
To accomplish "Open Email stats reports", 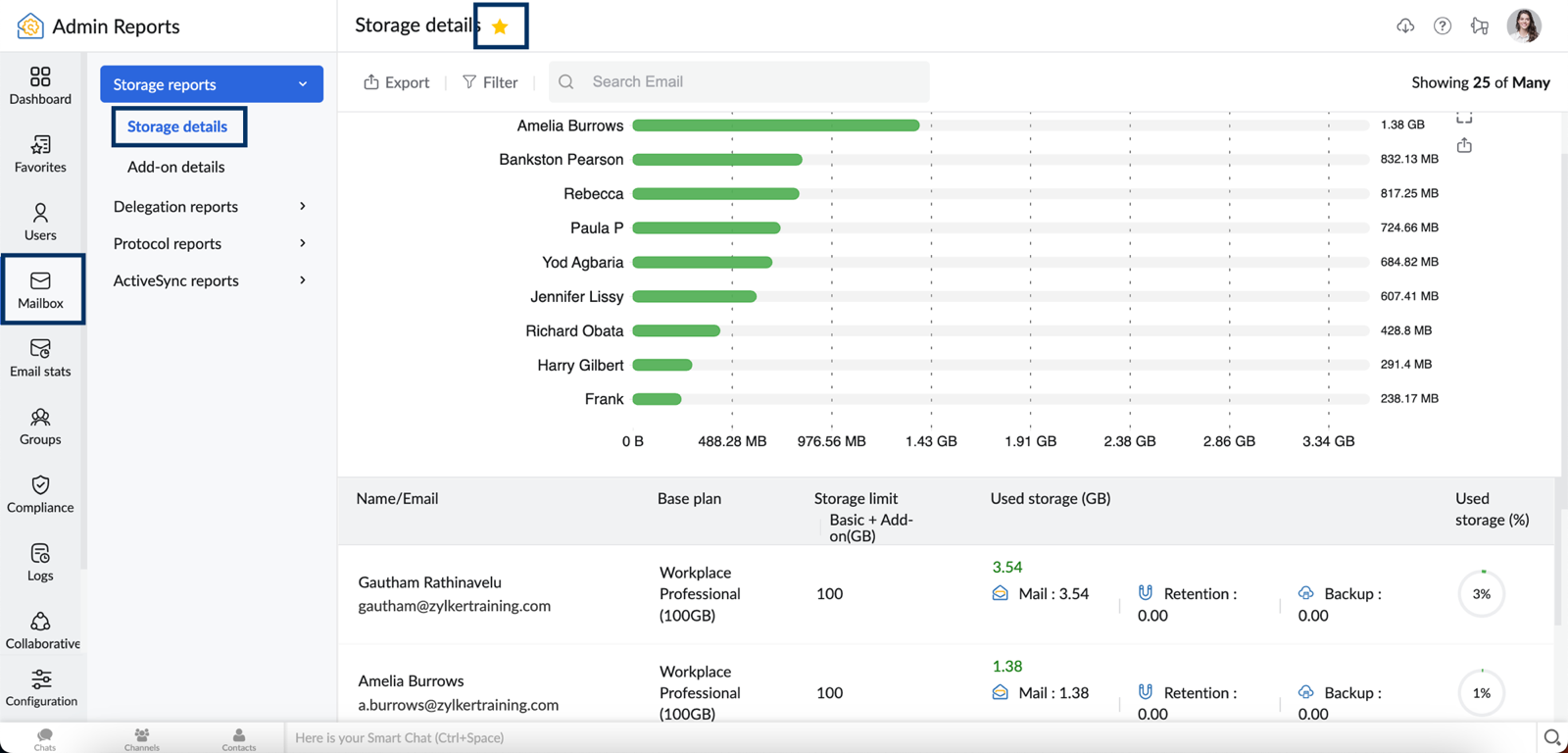I will pos(40,358).
